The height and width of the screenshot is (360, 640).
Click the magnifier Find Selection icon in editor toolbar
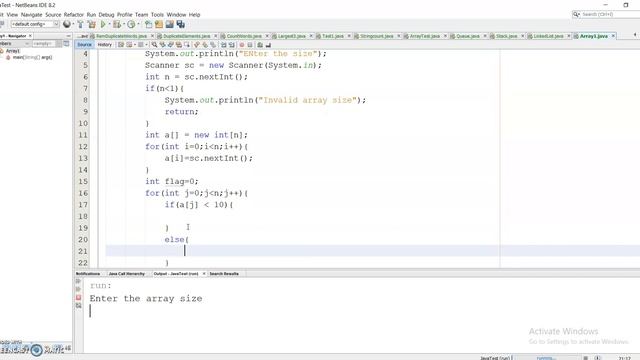tap(154, 45)
